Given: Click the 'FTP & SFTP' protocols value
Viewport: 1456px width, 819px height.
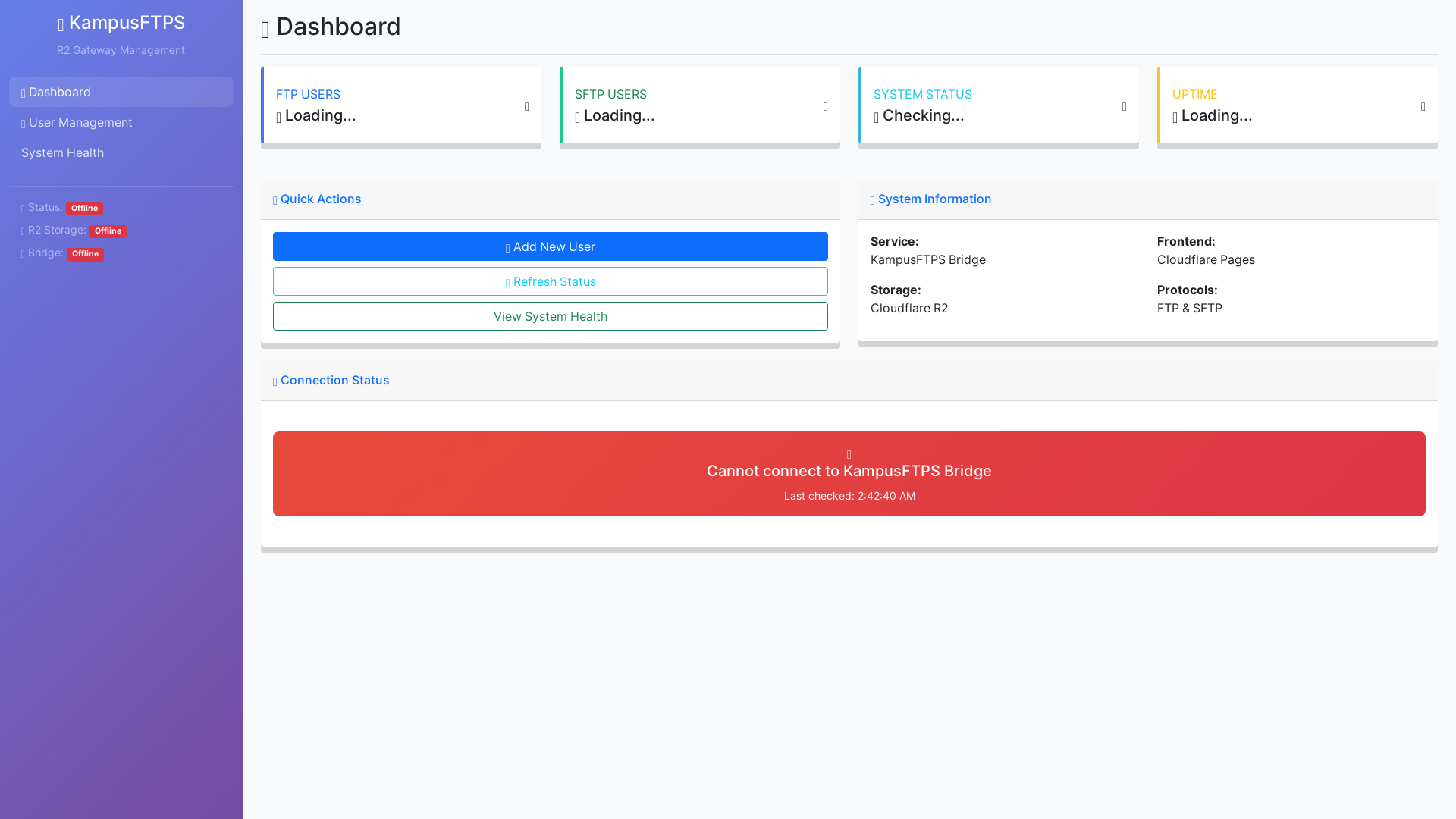Looking at the screenshot, I should tap(1190, 308).
